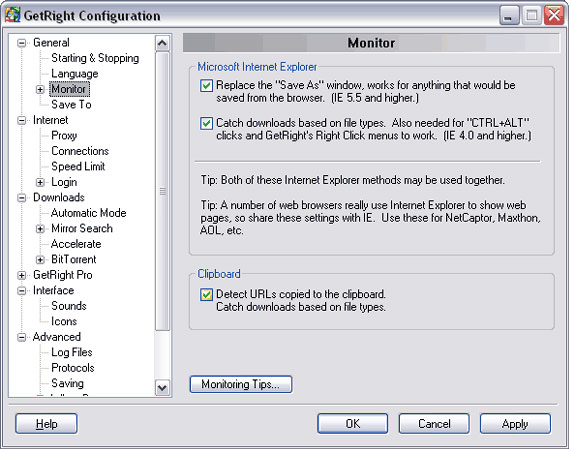This screenshot has height=449, width=569.
Task: Collapse the Interface tree node
Action: (x=22, y=291)
